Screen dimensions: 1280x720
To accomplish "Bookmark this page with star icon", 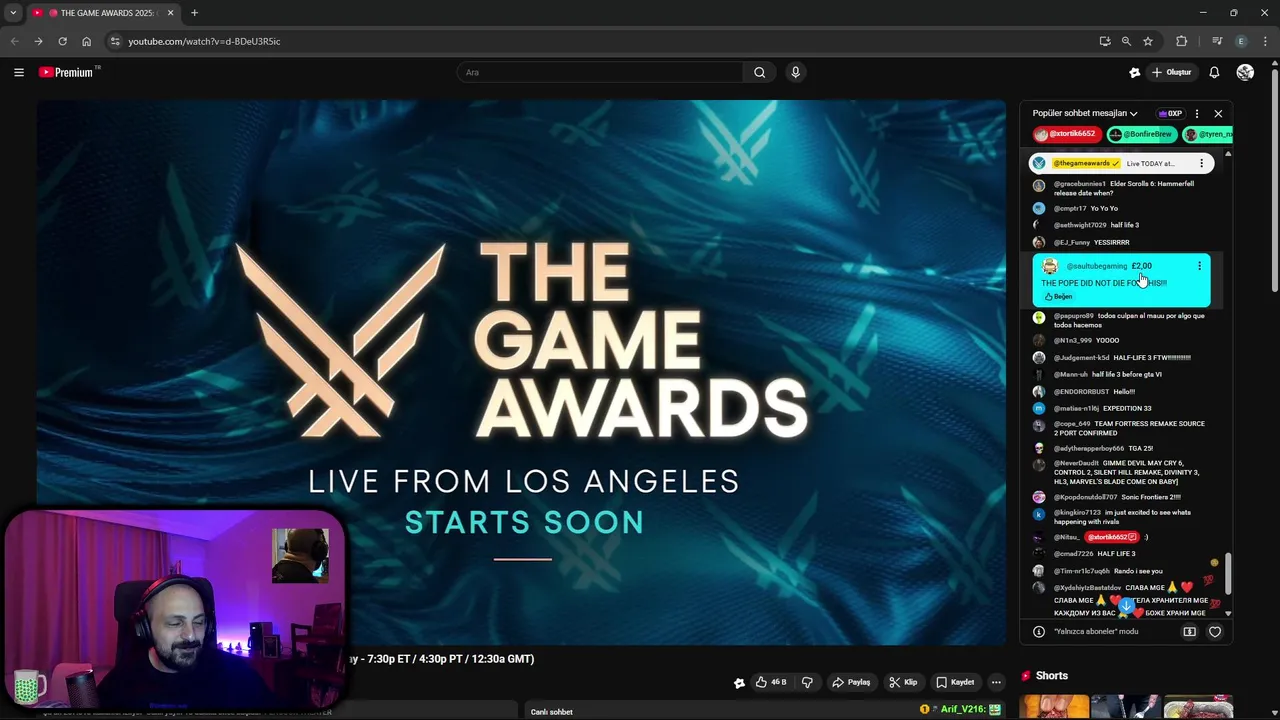I will [x=1148, y=41].
